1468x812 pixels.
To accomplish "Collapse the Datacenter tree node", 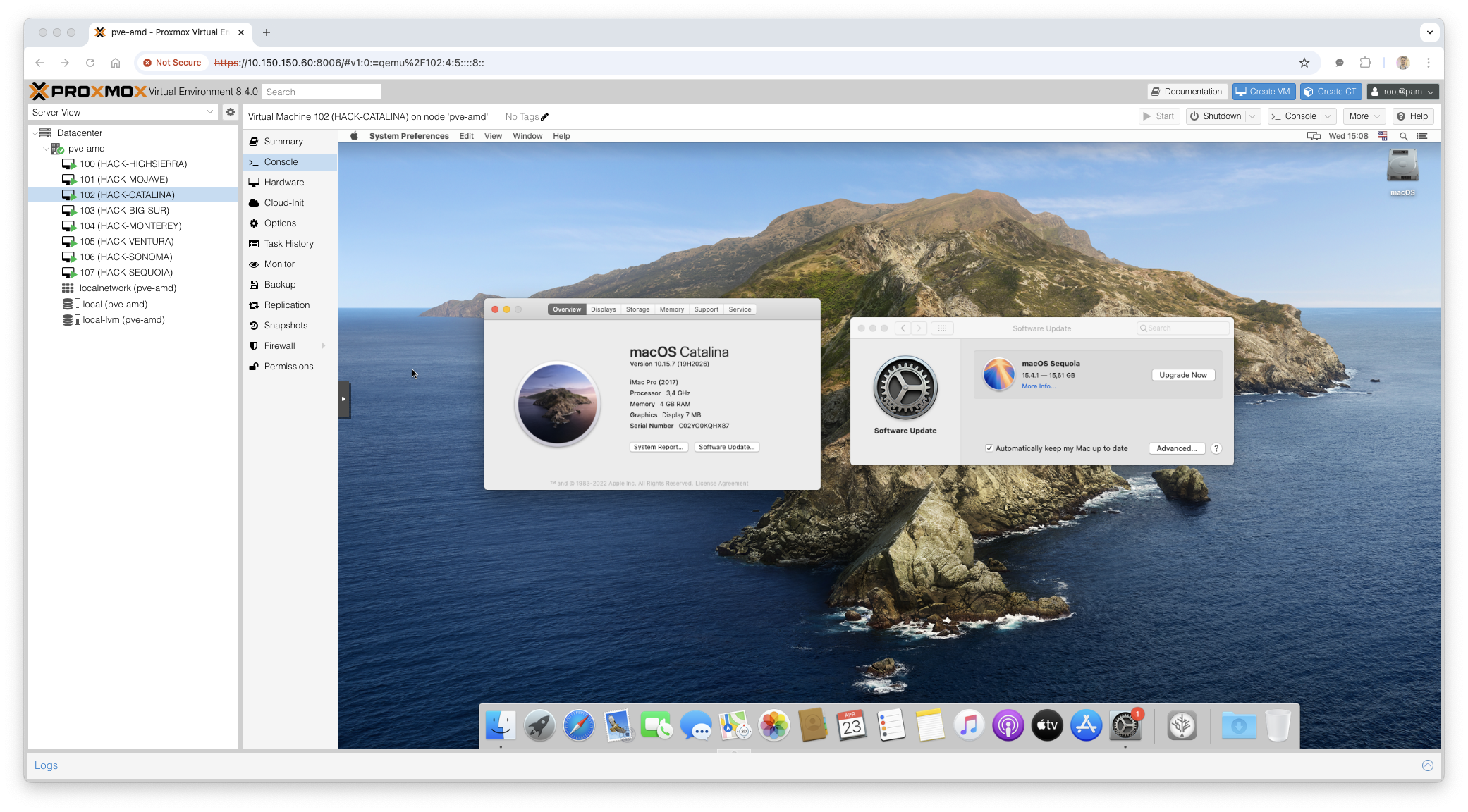I will [35, 133].
